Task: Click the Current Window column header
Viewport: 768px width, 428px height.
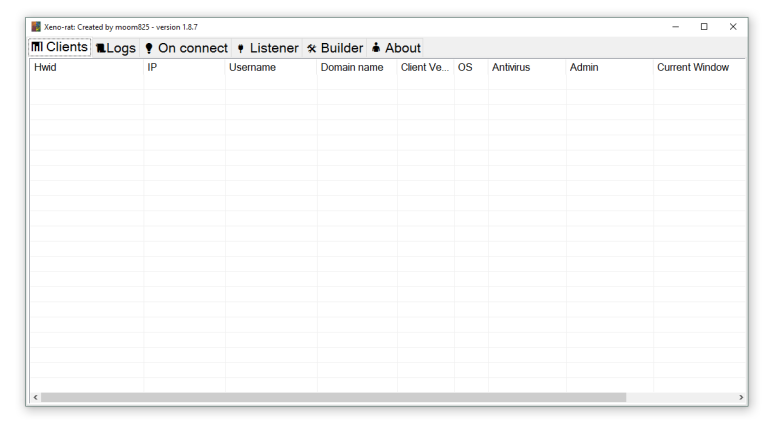Action: coord(697,67)
